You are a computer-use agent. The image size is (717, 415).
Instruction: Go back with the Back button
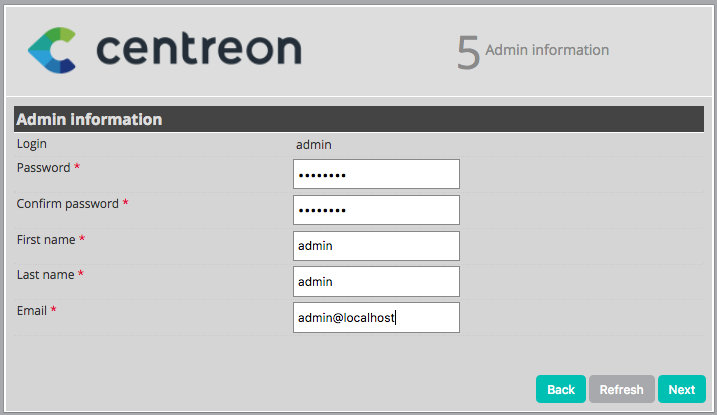click(561, 389)
